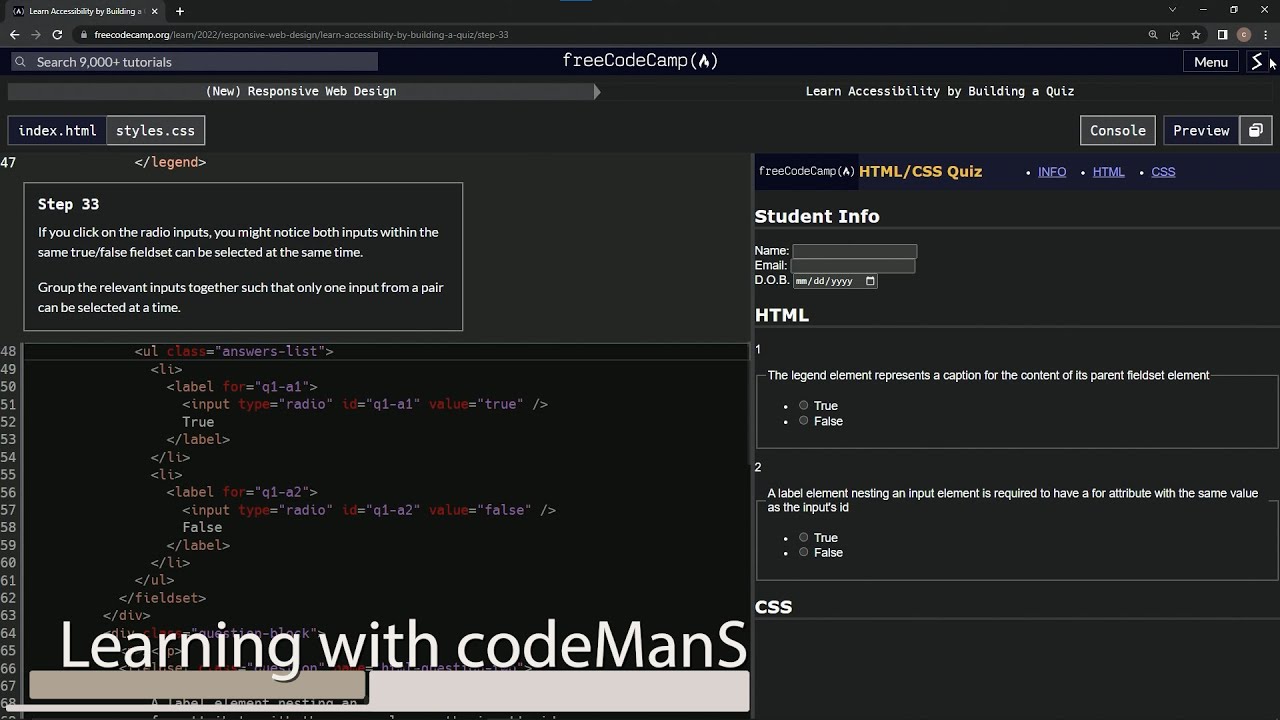The width and height of the screenshot is (1280, 720).
Task: Select True for the legend element question
Action: pos(803,405)
